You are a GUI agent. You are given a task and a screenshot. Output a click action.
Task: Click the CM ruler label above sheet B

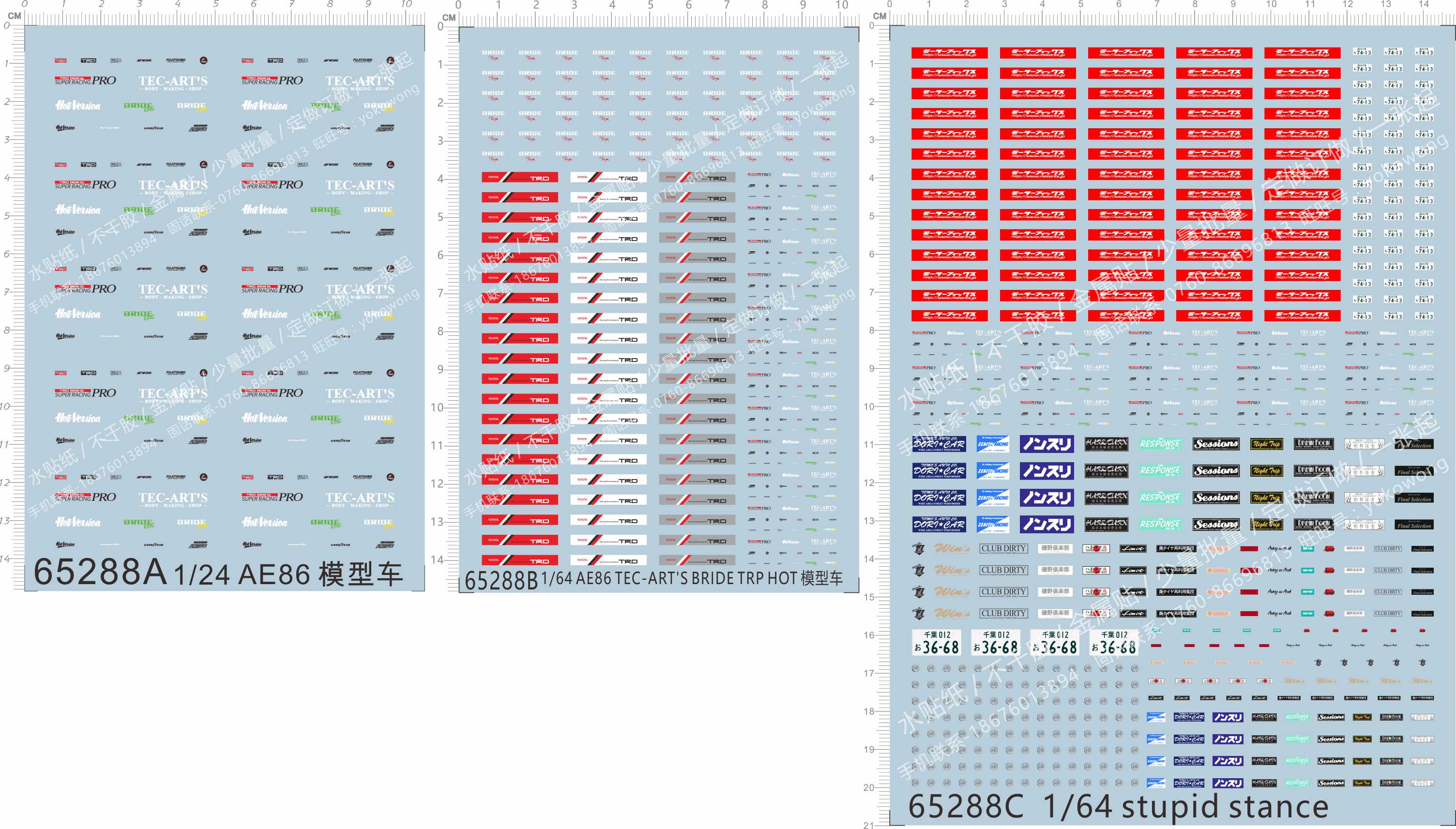[449, 17]
